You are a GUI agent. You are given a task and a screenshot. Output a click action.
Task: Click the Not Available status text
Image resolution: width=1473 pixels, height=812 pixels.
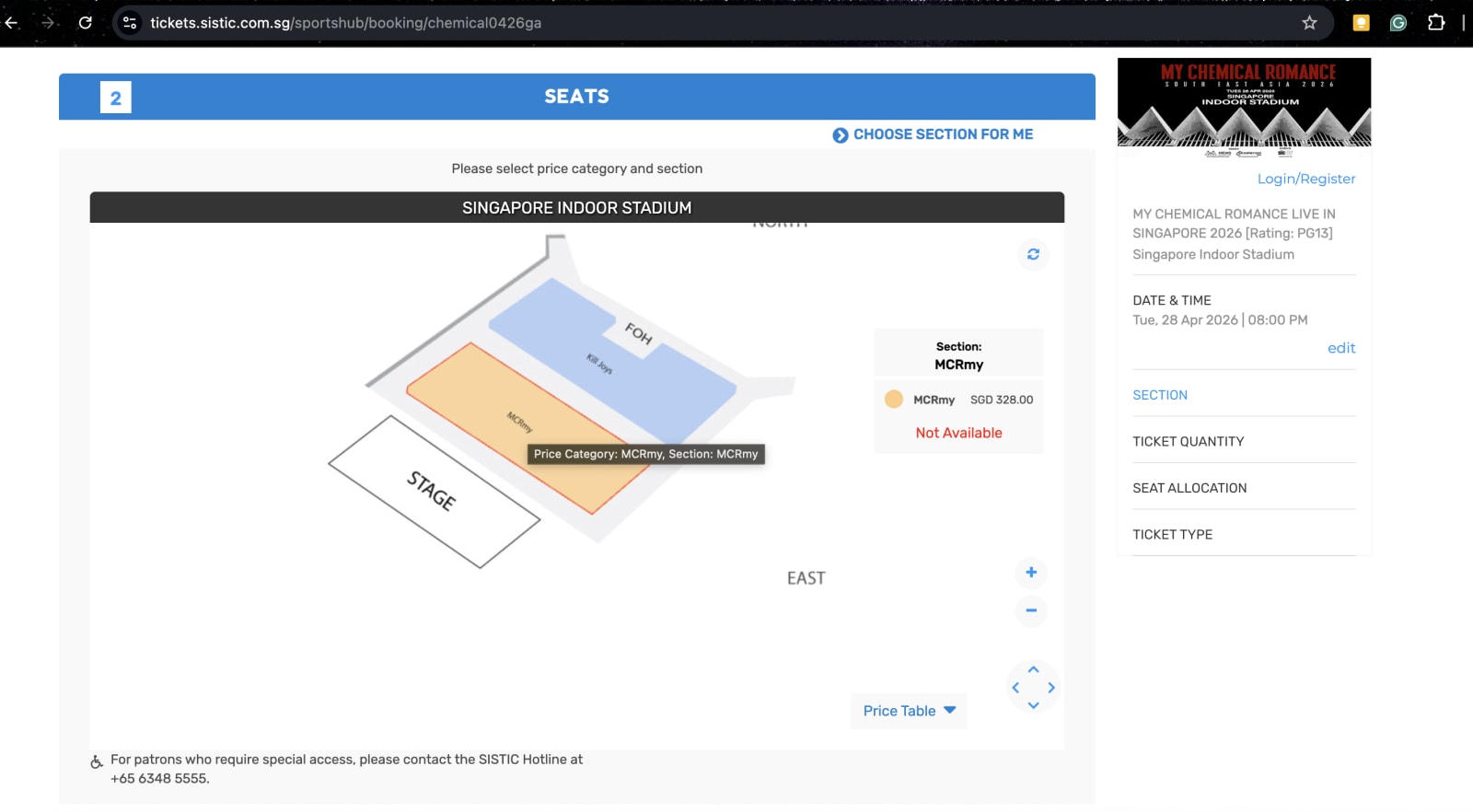pyautogui.click(x=958, y=433)
